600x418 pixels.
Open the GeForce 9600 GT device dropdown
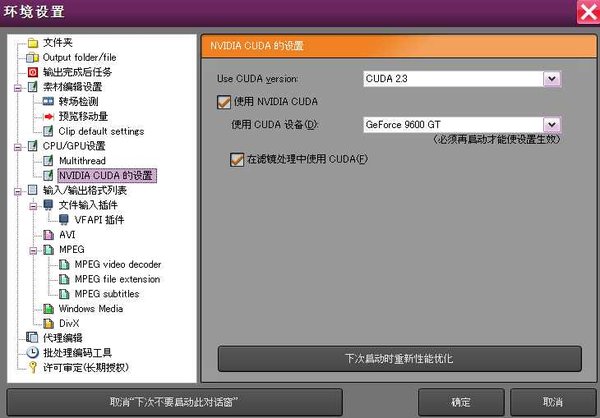[x=550, y=124]
